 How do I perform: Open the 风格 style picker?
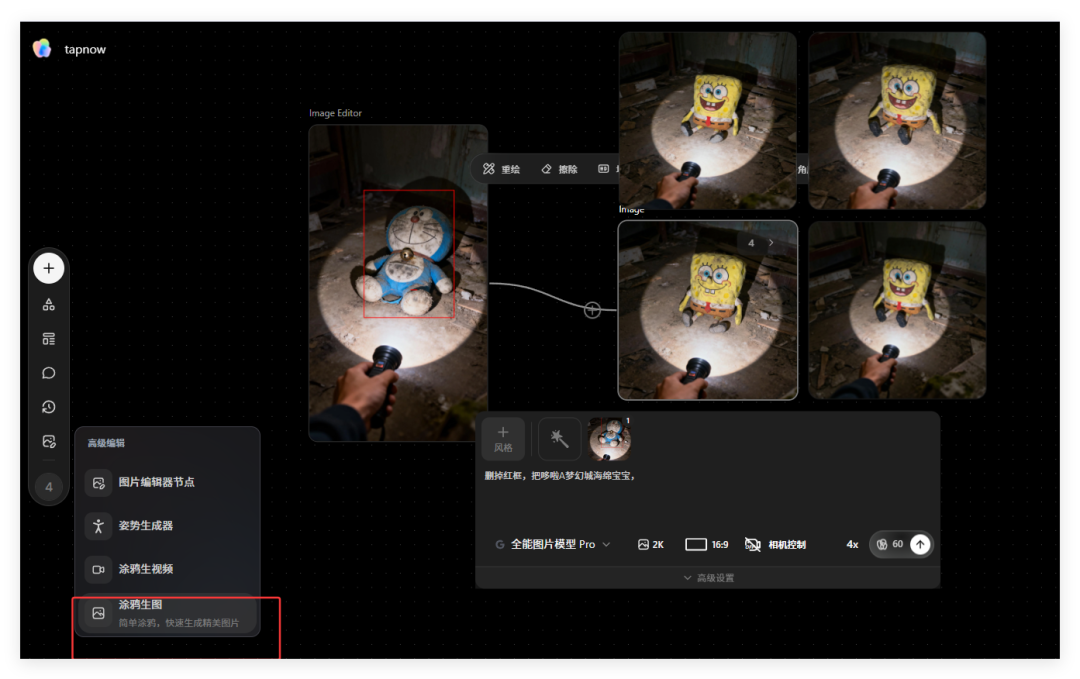coord(503,439)
